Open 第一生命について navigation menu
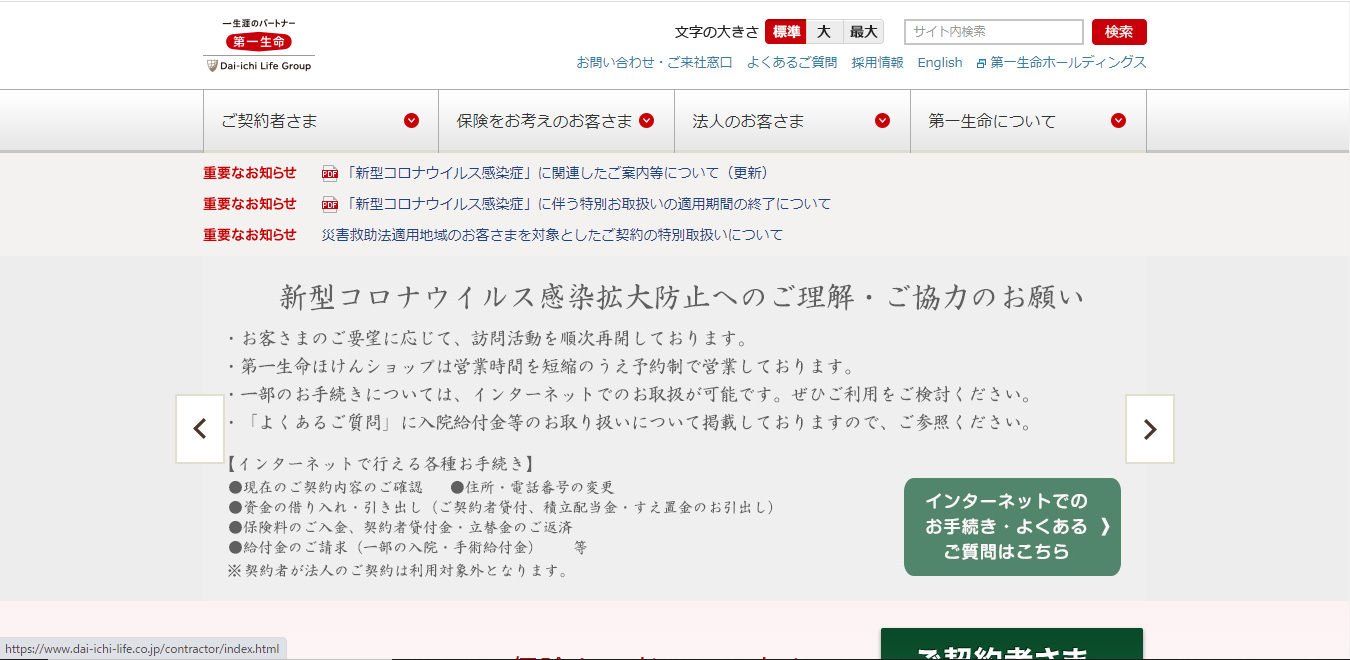This screenshot has width=1350, height=660. [x=1029, y=121]
